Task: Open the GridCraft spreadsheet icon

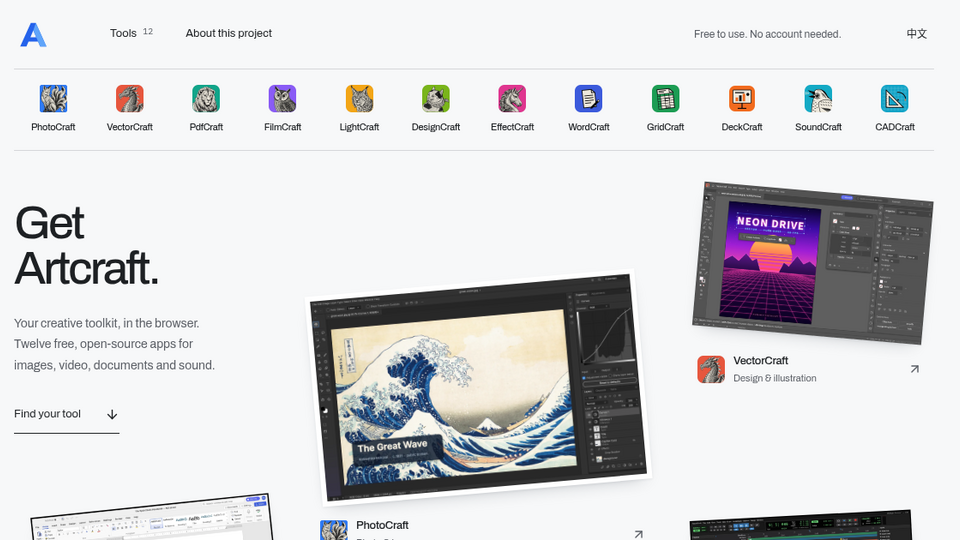Action: (666, 99)
